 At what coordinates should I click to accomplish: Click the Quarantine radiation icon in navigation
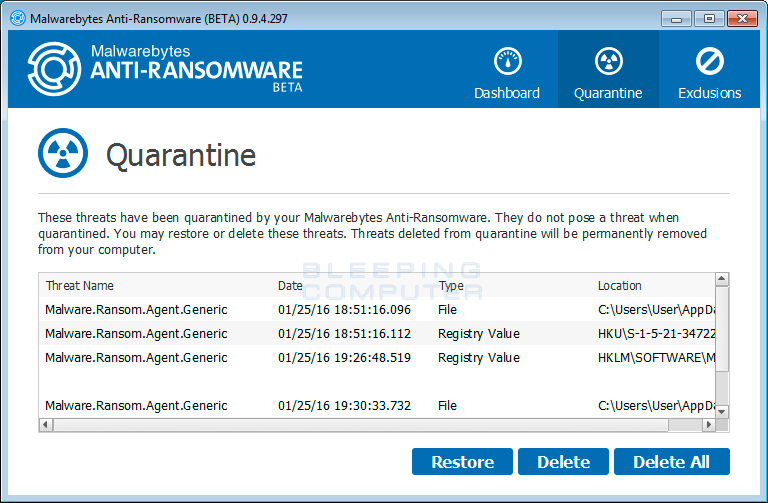click(607, 62)
